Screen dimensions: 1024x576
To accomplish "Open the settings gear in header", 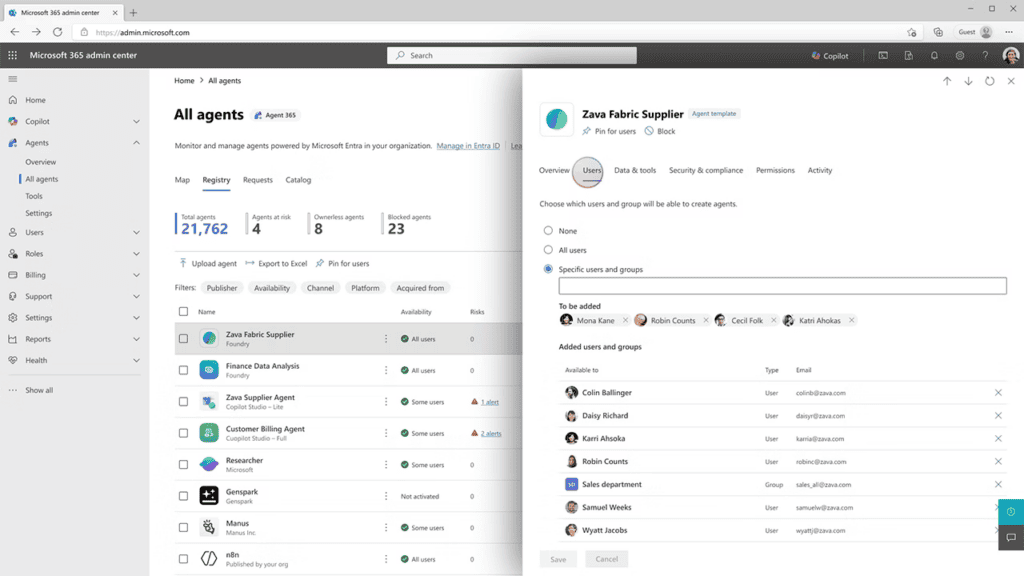I will tap(959, 56).
